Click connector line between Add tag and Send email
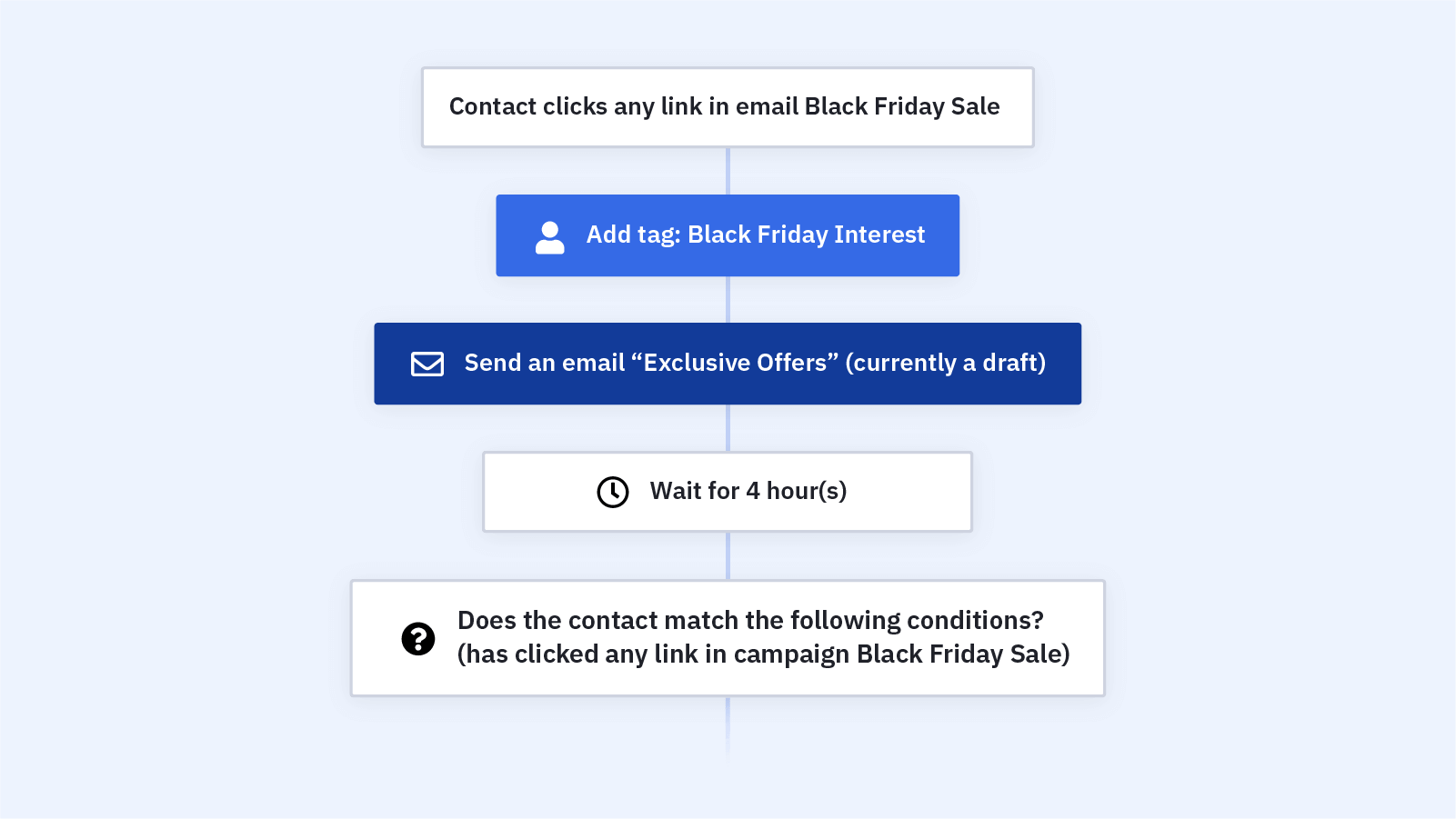Screen dimensions: 1456x819 [728, 299]
